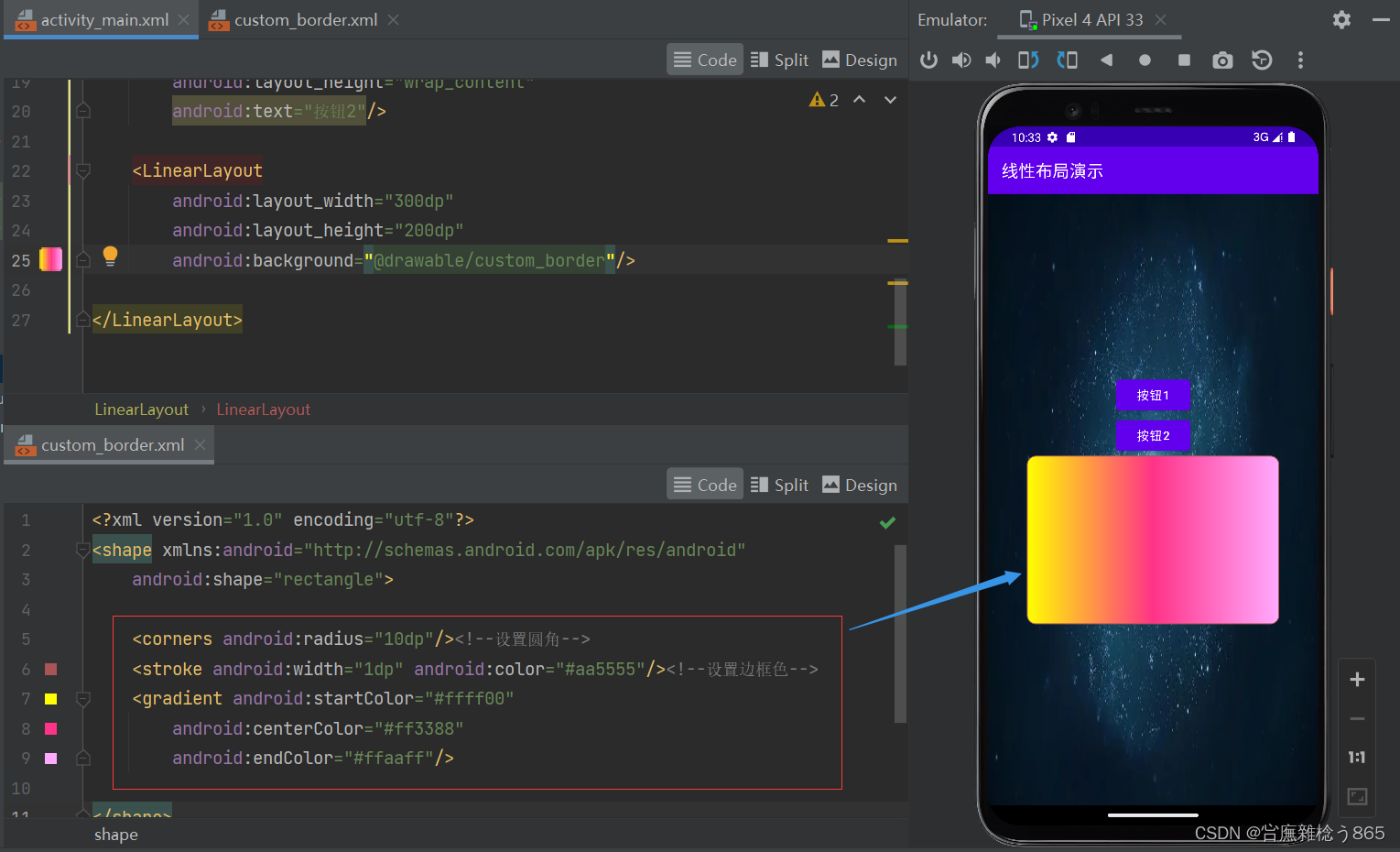
Task: Click second red LinearLayout breadcrumb
Action: tap(264, 410)
